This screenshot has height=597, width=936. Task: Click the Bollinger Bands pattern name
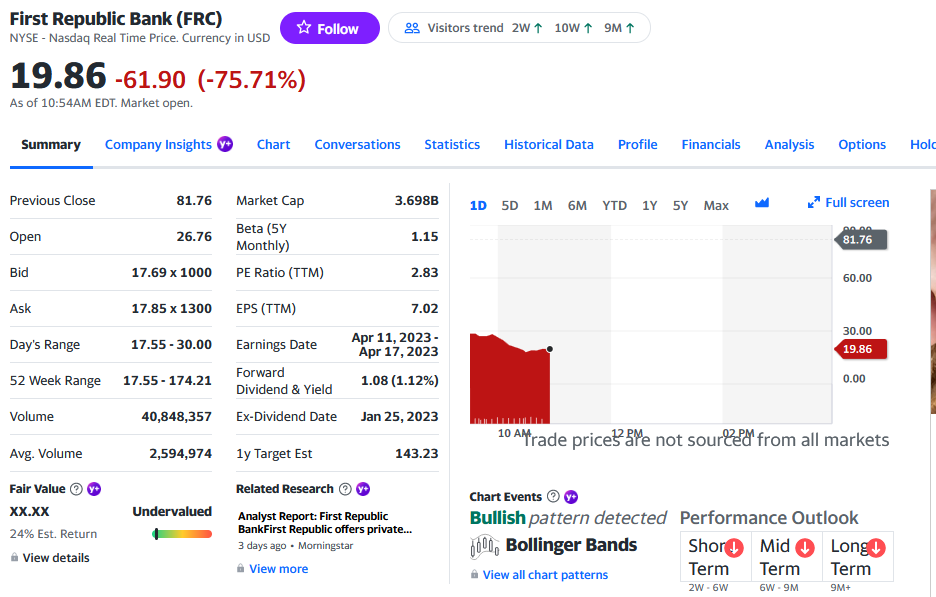(x=571, y=545)
